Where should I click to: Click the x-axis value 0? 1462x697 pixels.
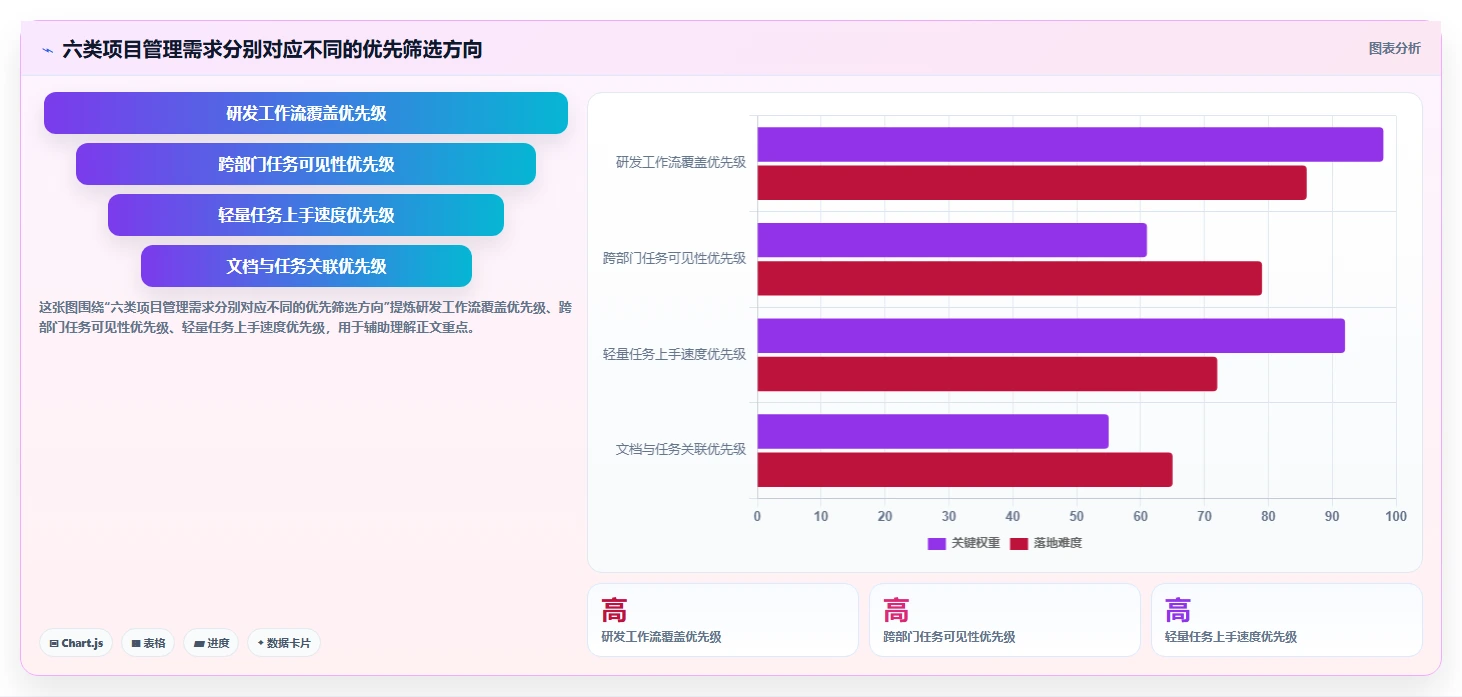[x=757, y=516]
